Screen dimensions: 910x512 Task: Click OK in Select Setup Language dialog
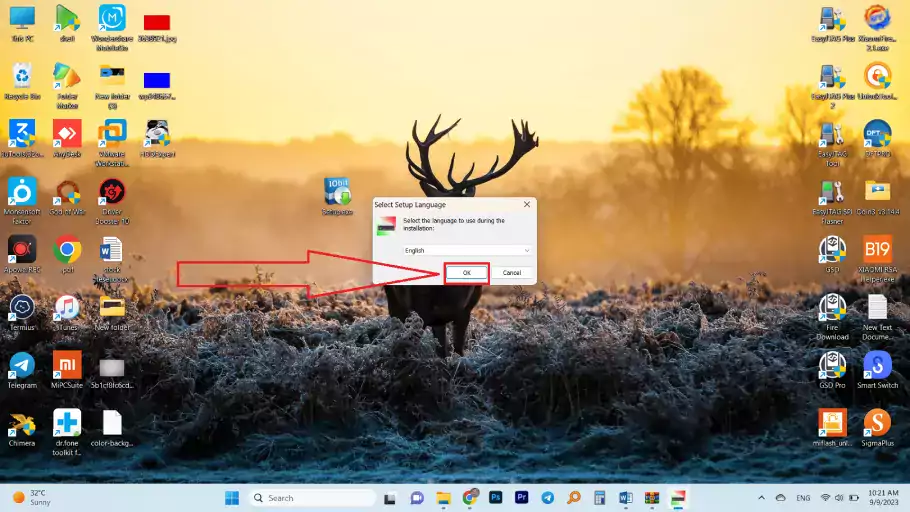[466, 272]
